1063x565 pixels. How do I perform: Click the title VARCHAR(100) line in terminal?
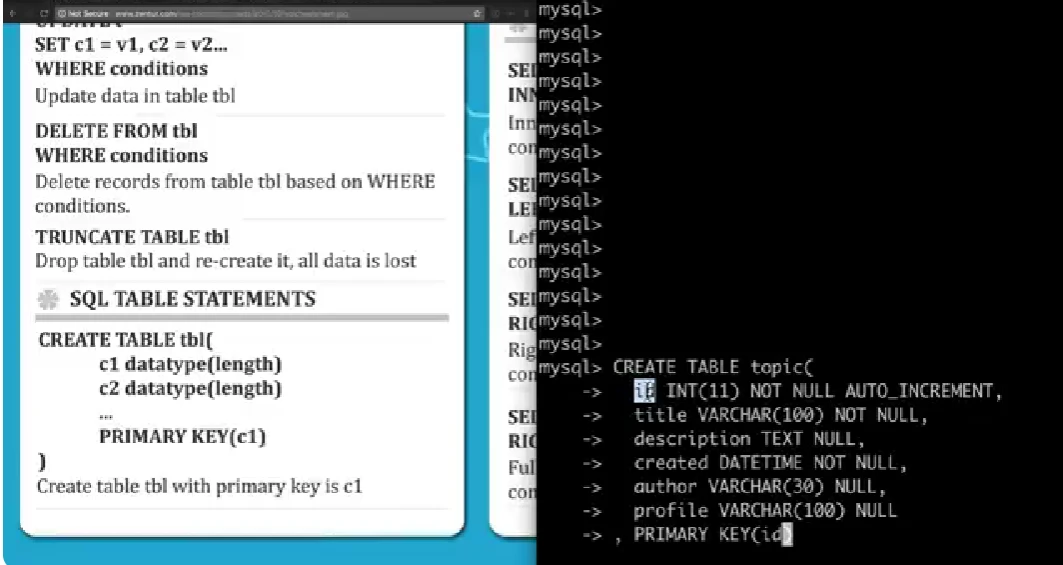click(x=780, y=415)
